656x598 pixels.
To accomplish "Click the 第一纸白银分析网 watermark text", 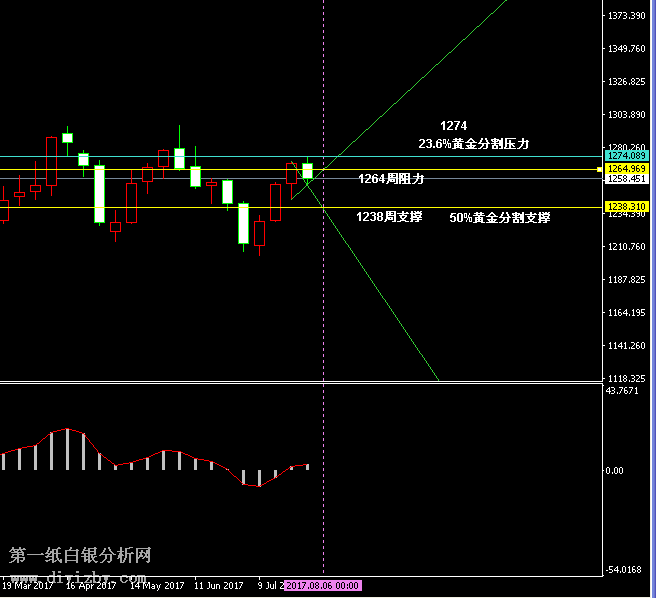I will point(80,555).
